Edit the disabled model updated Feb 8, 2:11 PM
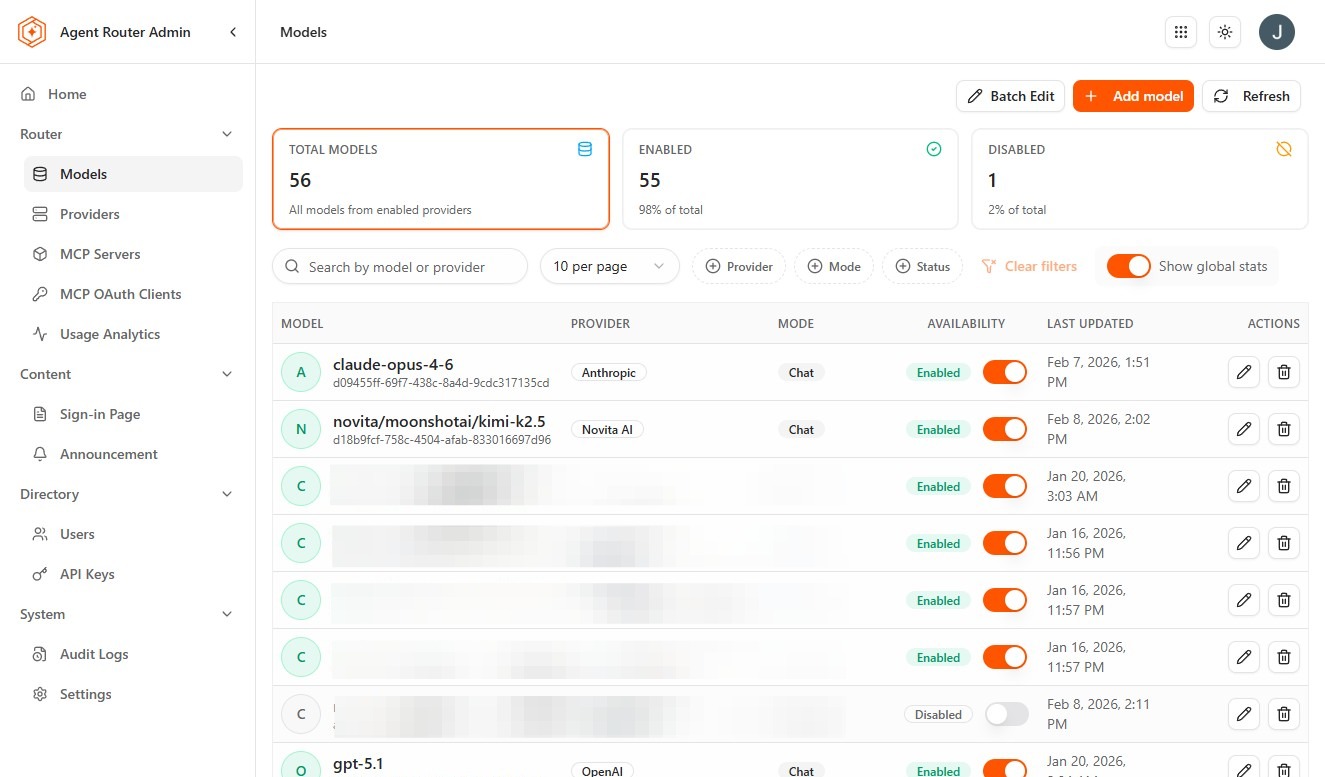 [x=1244, y=714]
